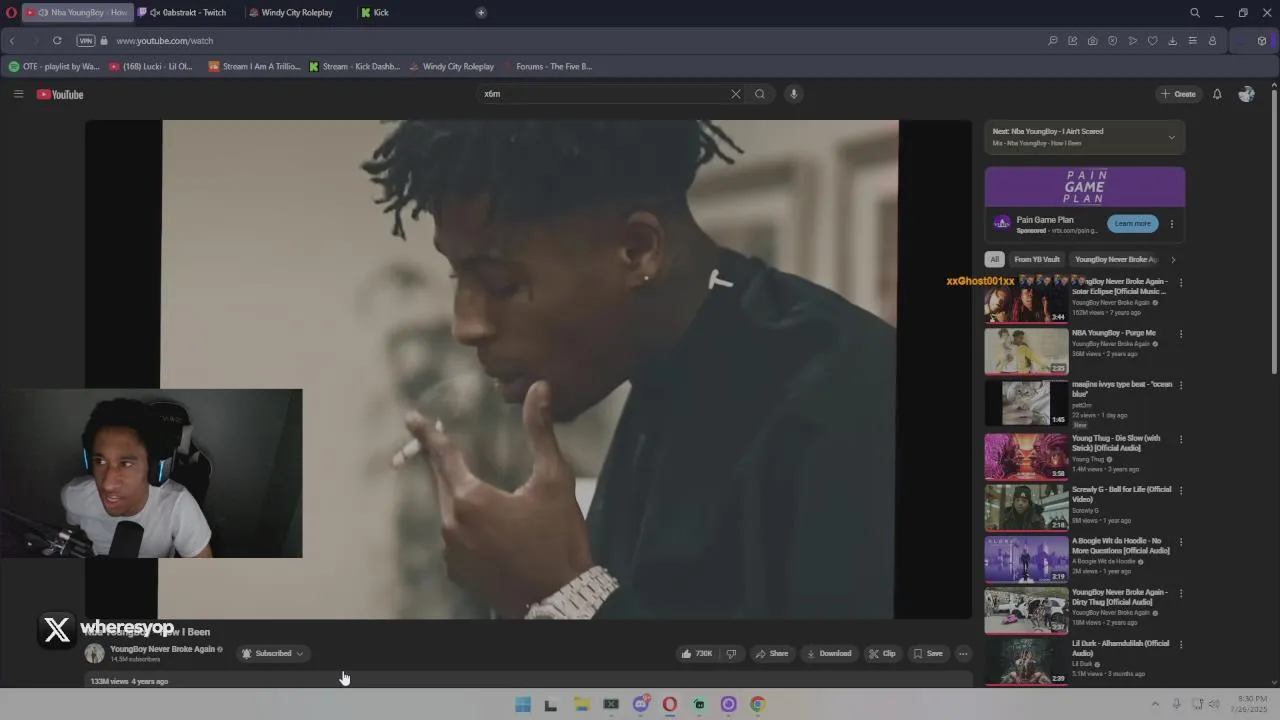Open the Opera main menu icon
This screenshot has width=1280, height=720.
(11, 13)
